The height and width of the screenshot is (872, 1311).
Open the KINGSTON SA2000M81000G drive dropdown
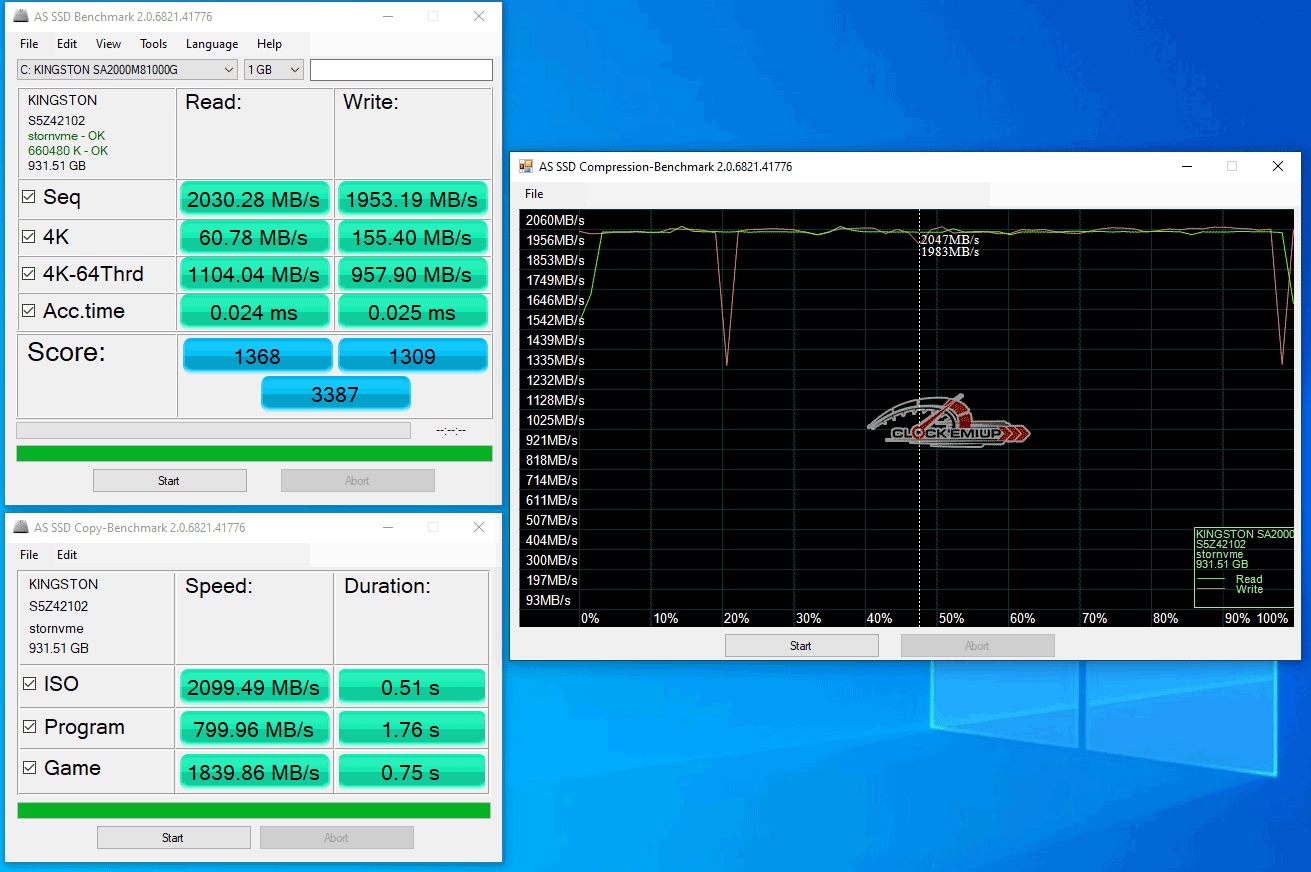coord(127,70)
